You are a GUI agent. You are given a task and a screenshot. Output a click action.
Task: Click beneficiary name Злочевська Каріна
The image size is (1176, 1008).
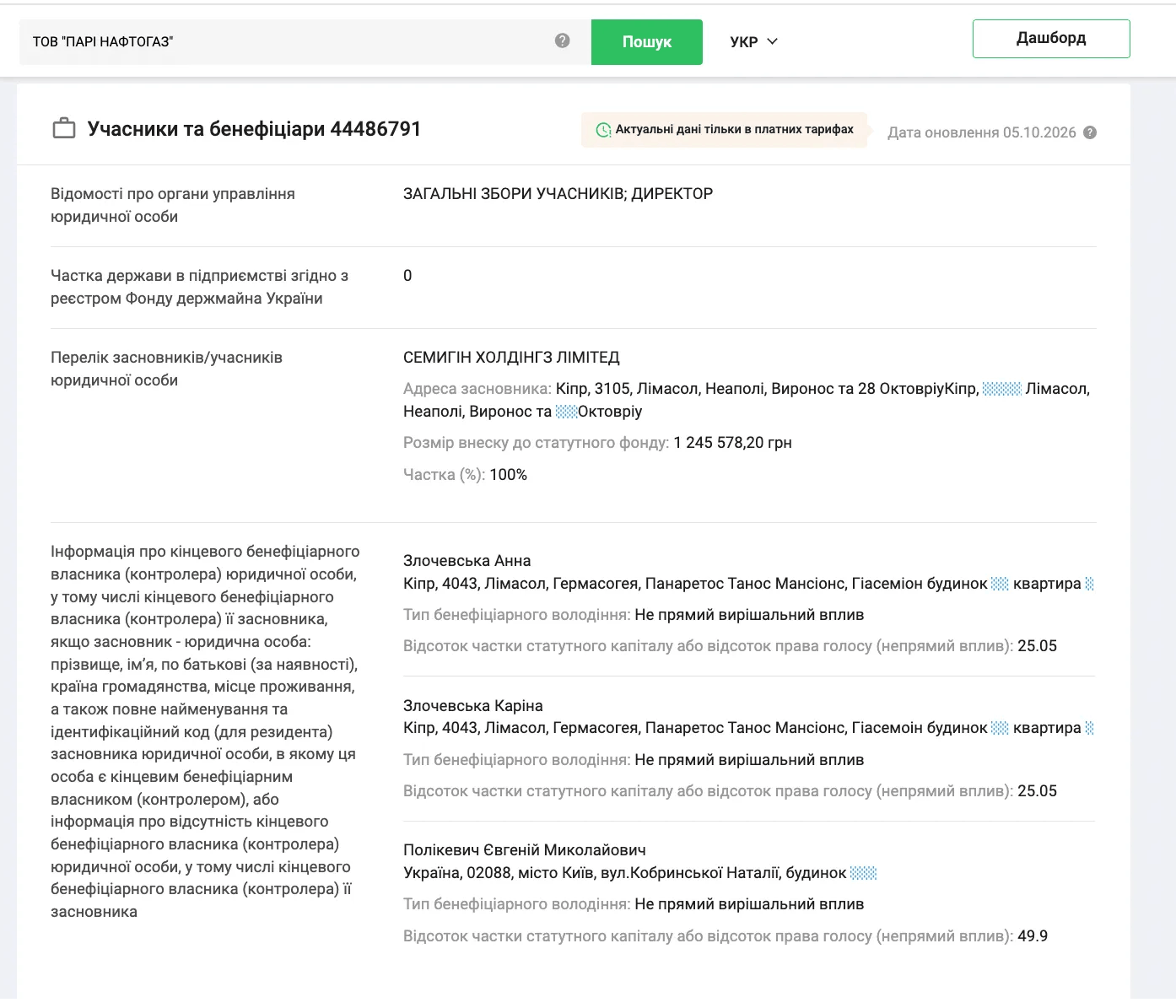pyautogui.click(x=473, y=706)
